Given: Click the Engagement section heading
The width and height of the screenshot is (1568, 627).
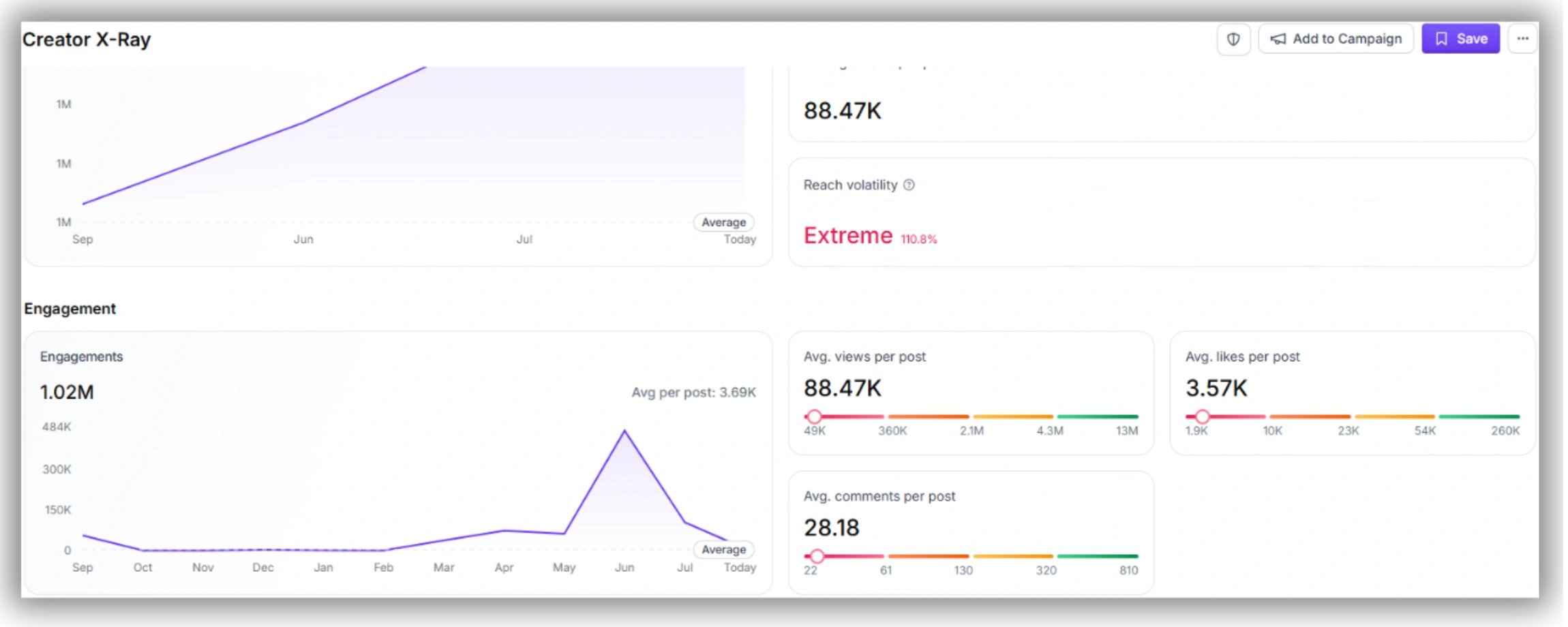Looking at the screenshot, I should click(x=70, y=309).
